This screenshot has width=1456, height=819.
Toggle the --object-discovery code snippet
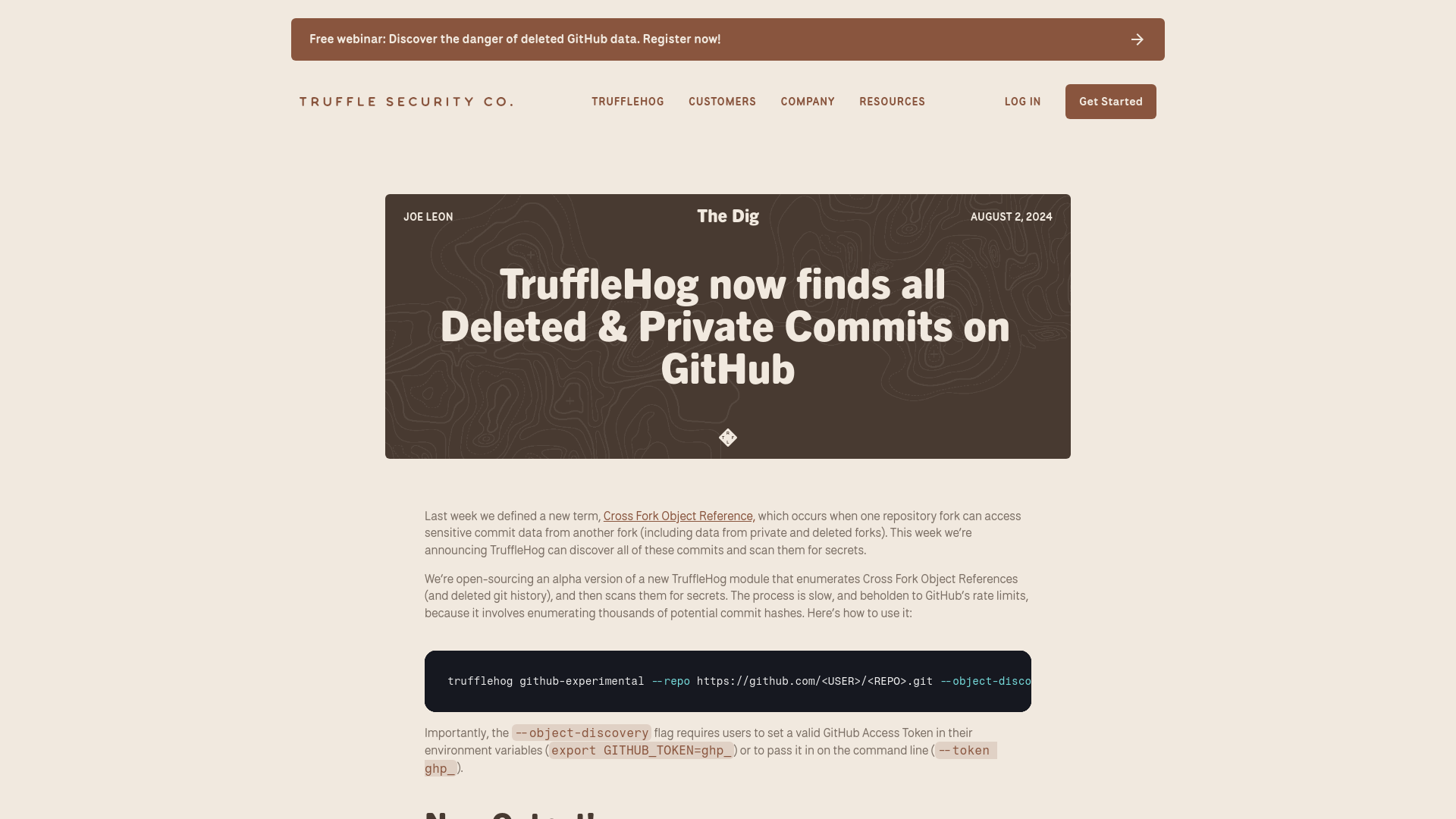point(581,733)
